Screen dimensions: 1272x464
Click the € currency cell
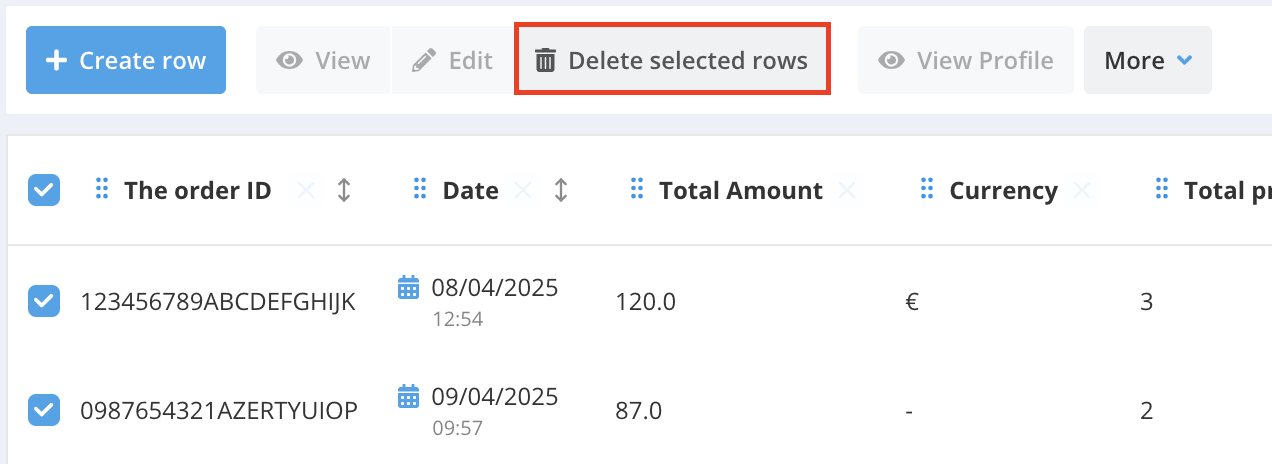coord(911,301)
